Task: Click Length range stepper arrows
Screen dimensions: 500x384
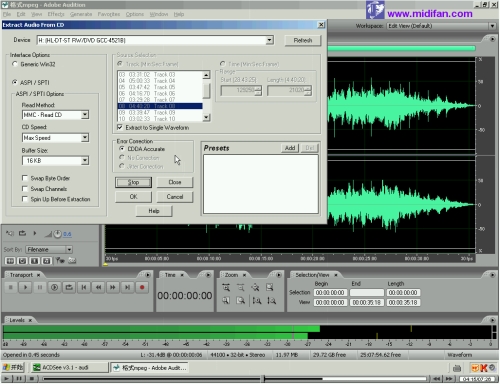Action: (x=308, y=90)
